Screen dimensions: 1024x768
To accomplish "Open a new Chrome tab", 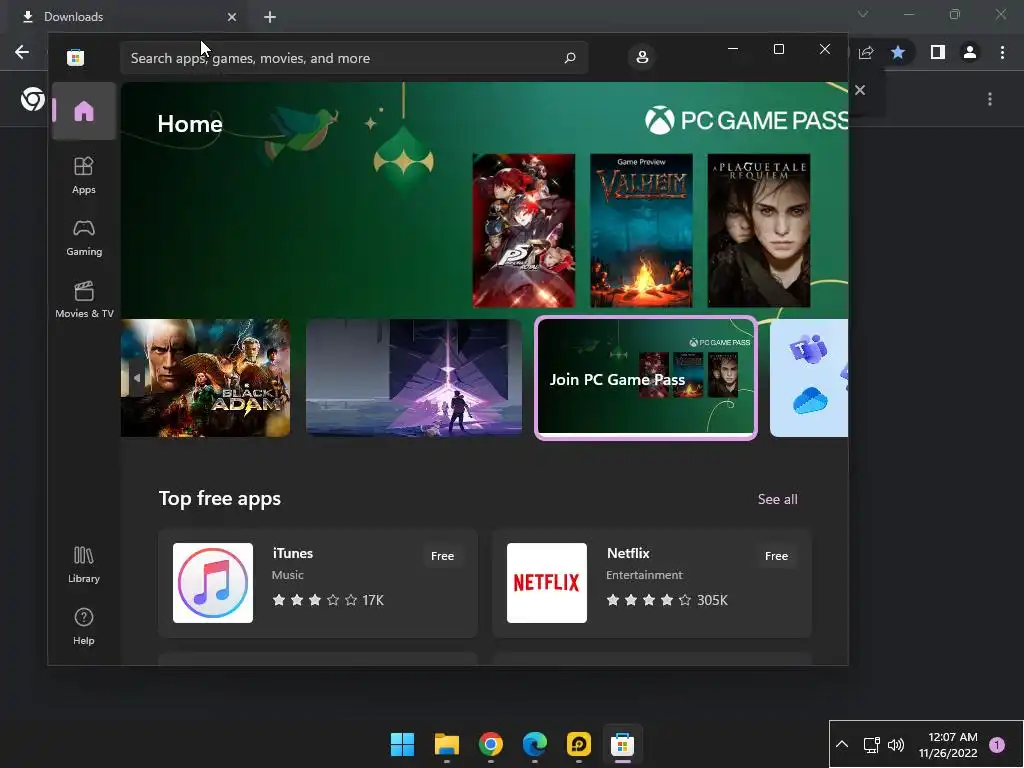I will [270, 17].
